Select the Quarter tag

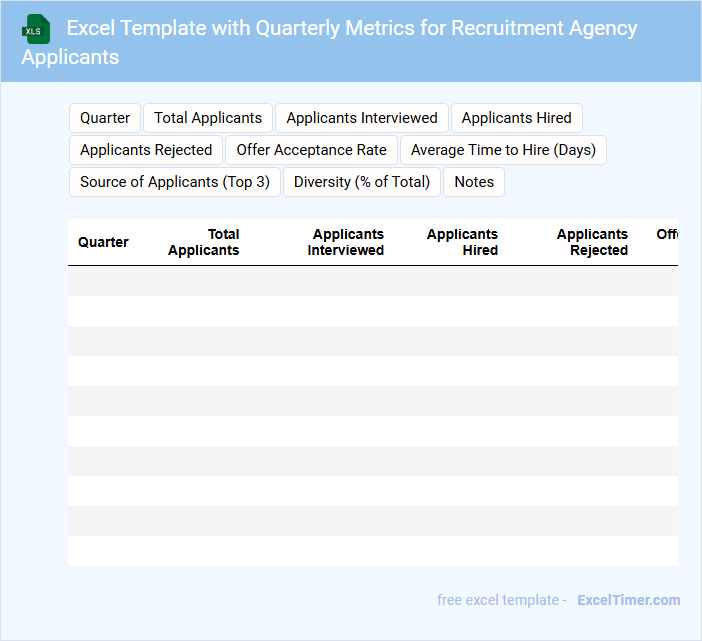(105, 118)
